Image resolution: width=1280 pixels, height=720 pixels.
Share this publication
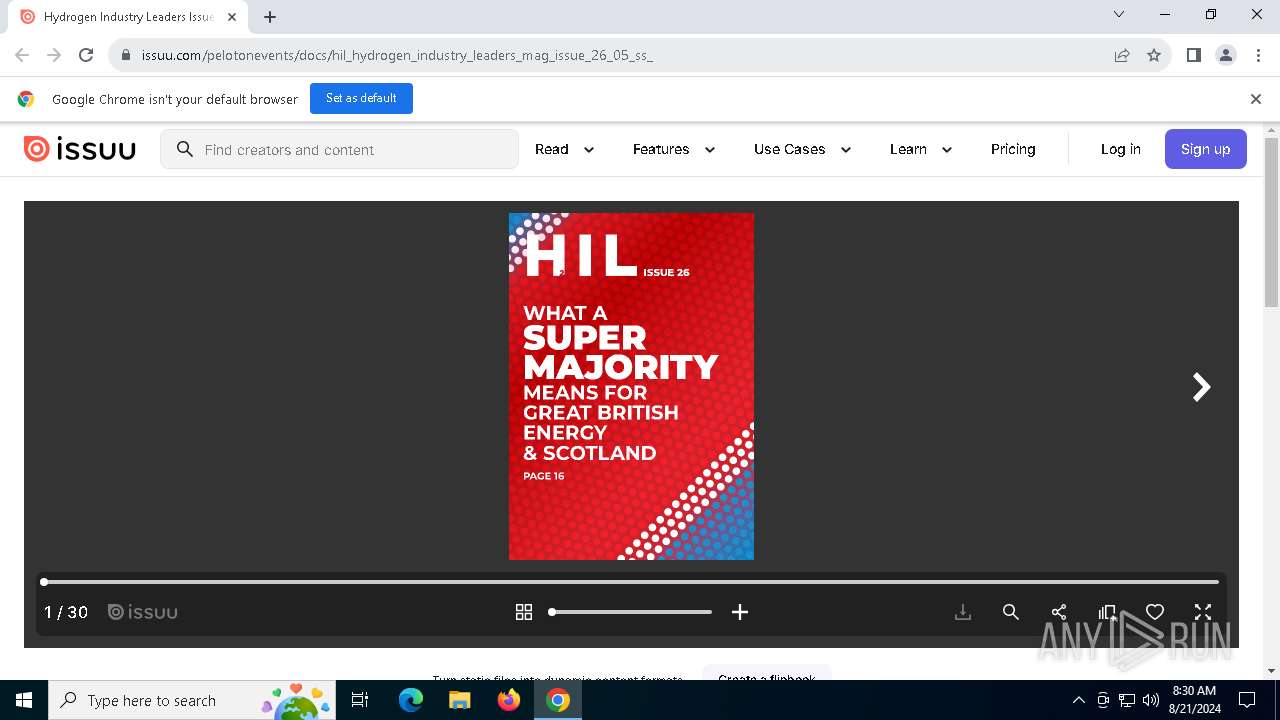(1059, 612)
